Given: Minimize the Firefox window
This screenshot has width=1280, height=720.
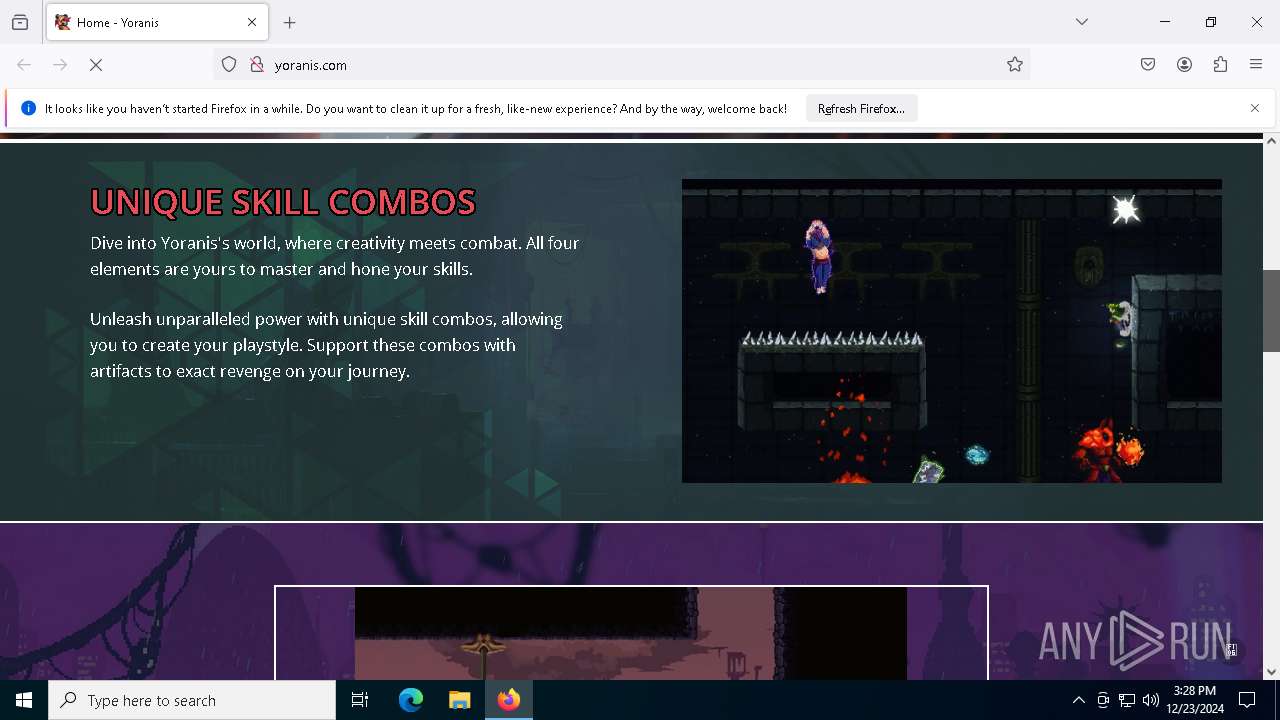Looking at the screenshot, I should [1165, 22].
